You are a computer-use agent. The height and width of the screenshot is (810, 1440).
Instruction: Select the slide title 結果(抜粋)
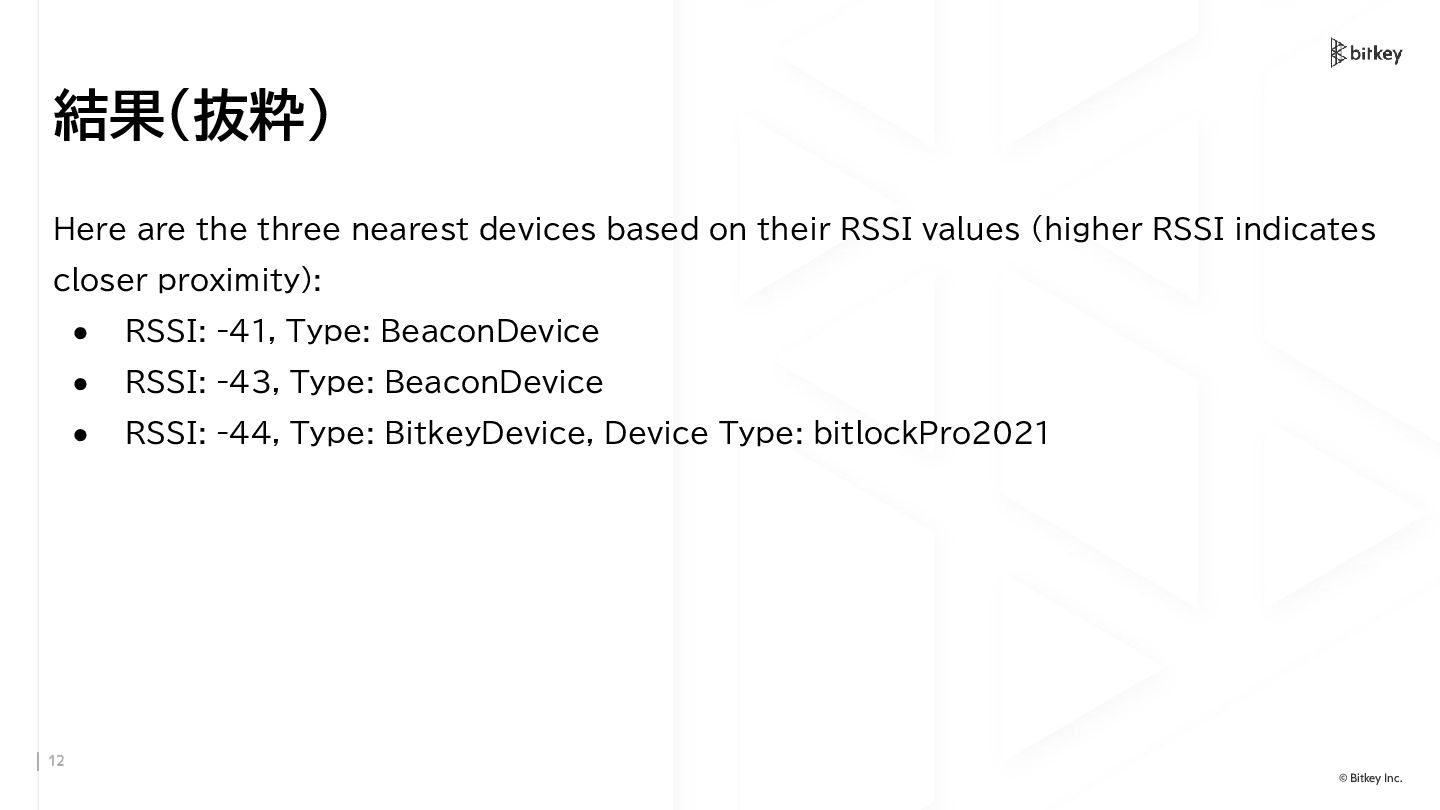(x=190, y=116)
